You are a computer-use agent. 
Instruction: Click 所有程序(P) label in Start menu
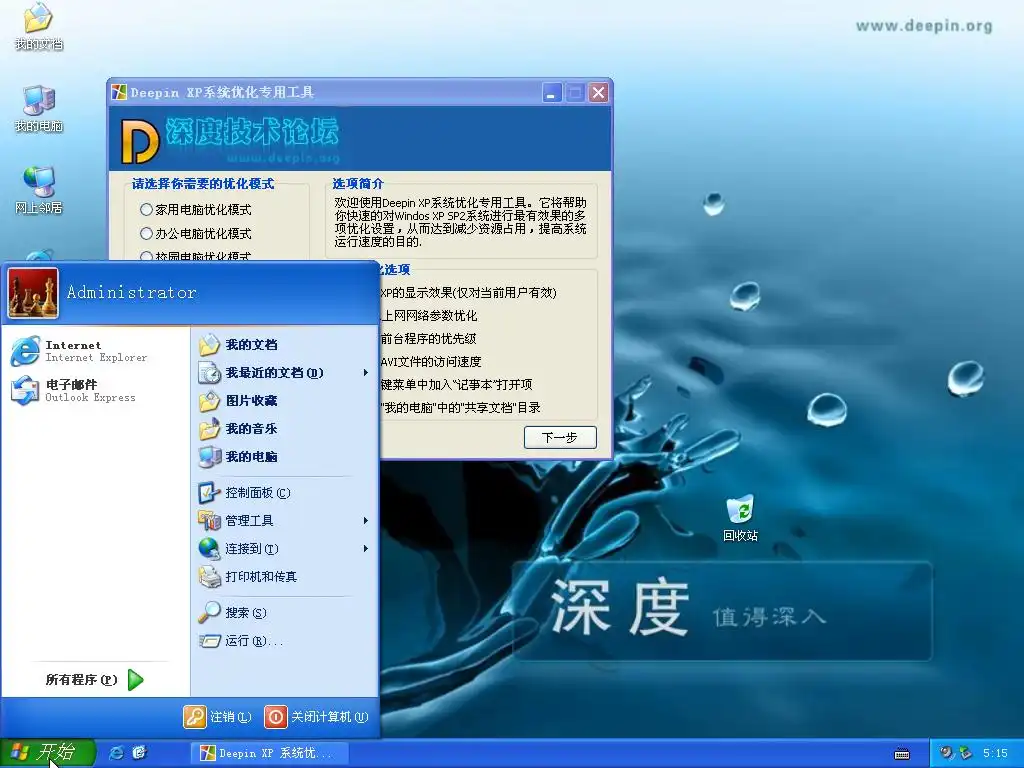pos(82,680)
